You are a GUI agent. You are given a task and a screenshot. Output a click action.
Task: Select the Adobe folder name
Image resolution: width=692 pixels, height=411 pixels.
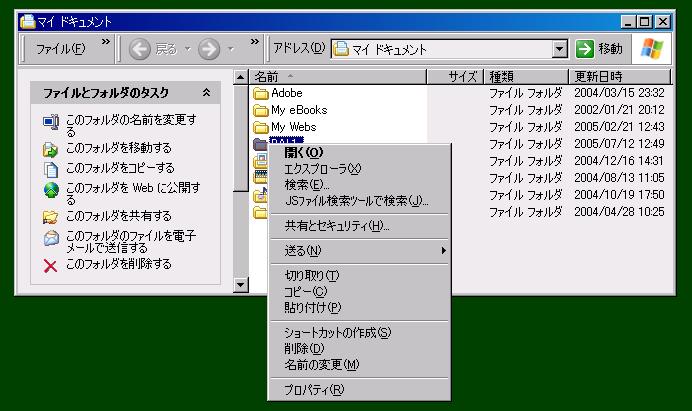pyautogui.click(x=287, y=93)
